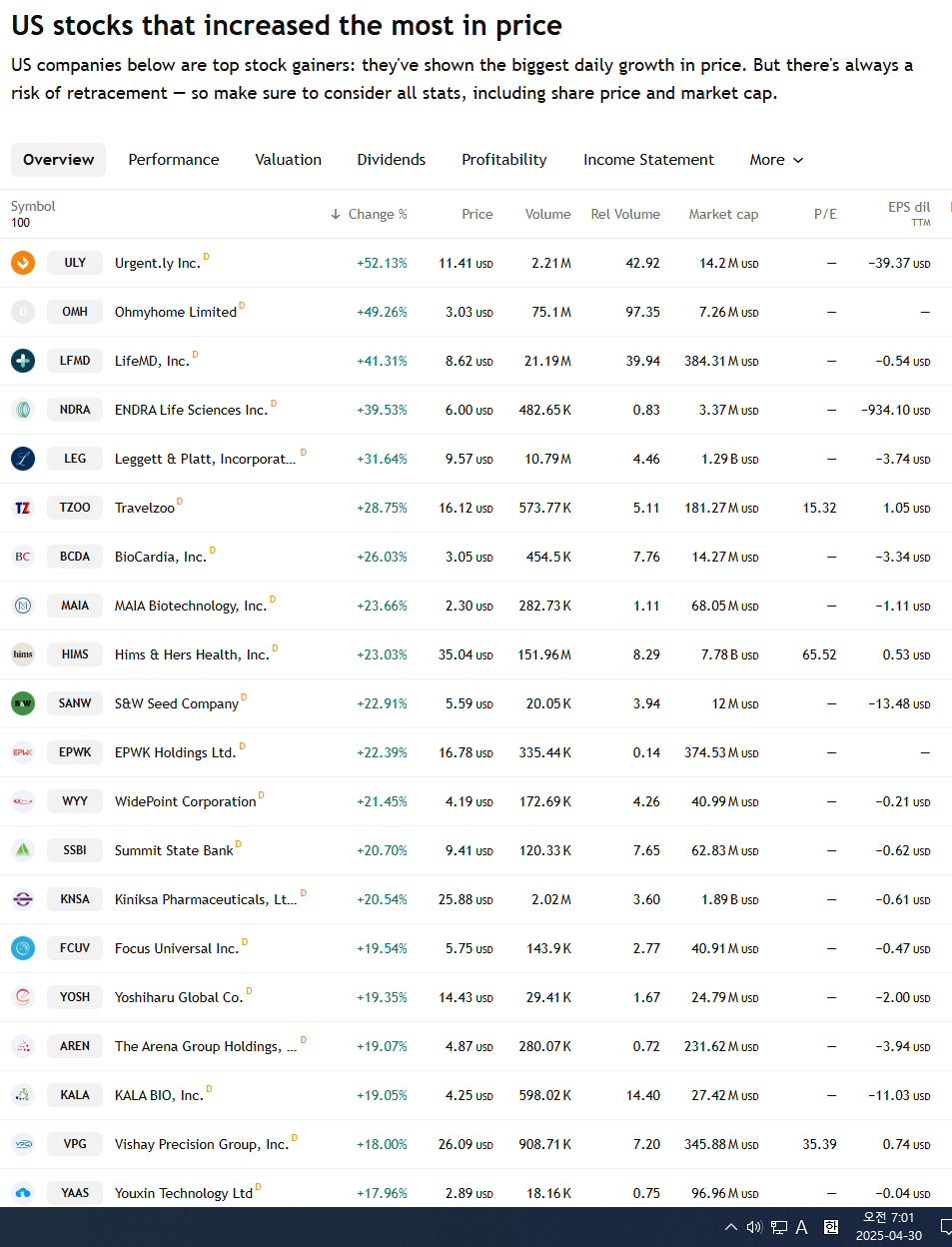
Task: Click the 7.78 B USD market cap
Action: tap(729, 654)
